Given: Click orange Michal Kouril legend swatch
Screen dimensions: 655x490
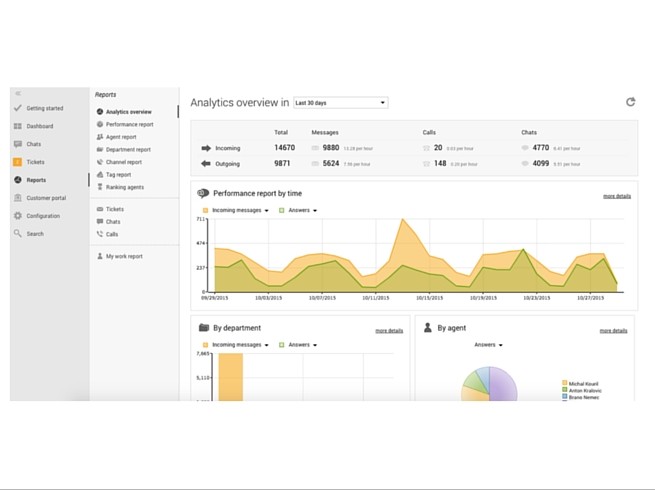Looking at the screenshot, I should [x=565, y=383].
